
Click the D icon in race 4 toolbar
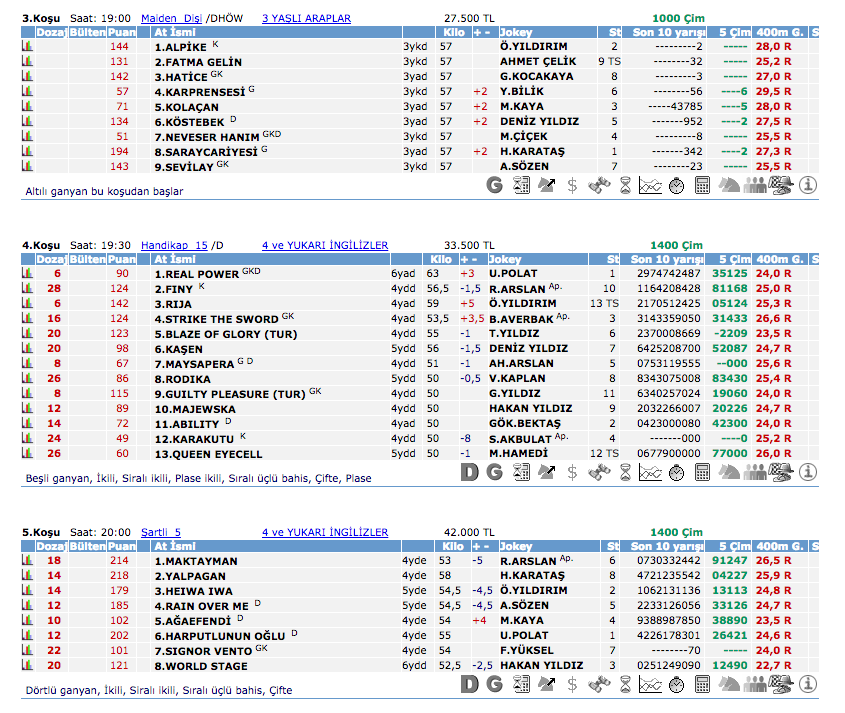pos(470,472)
